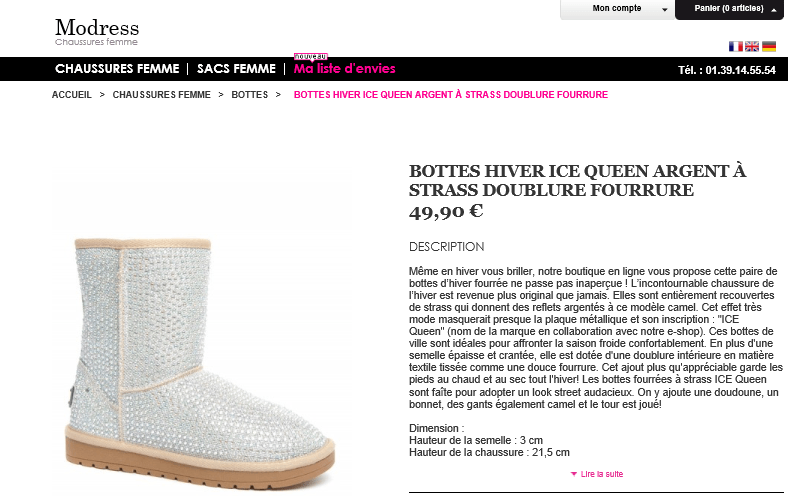The image size is (788, 496).
Task: Click the current product breadcrumb title
Action: pyautogui.click(x=451, y=94)
